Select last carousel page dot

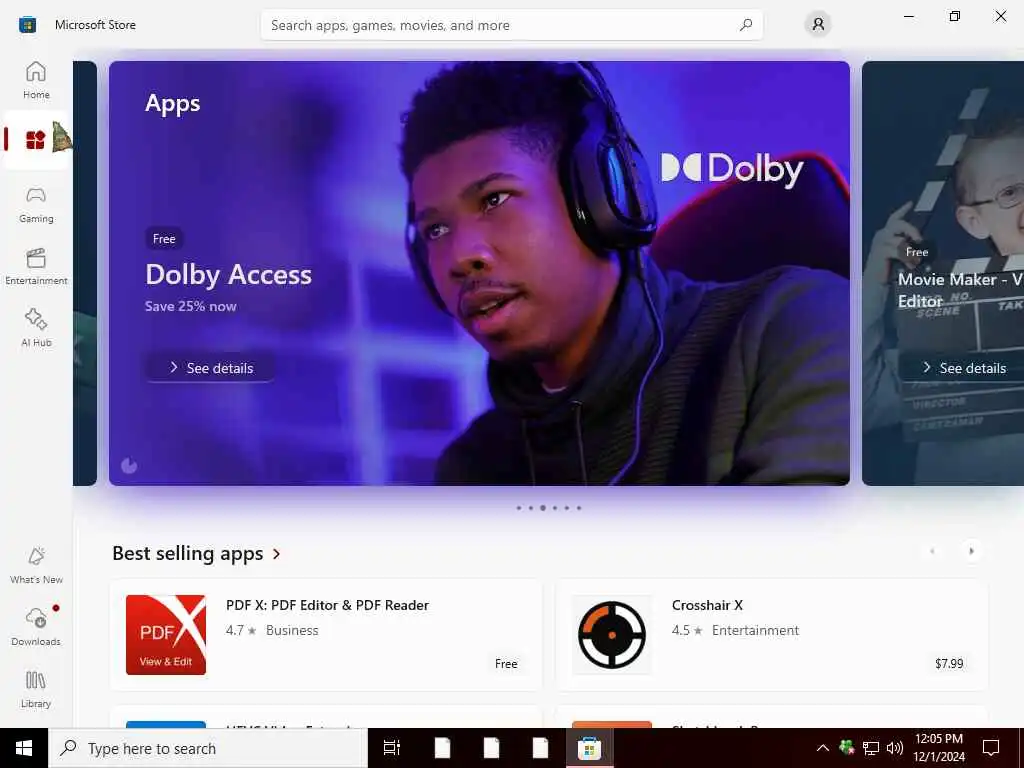tap(579, 508)
